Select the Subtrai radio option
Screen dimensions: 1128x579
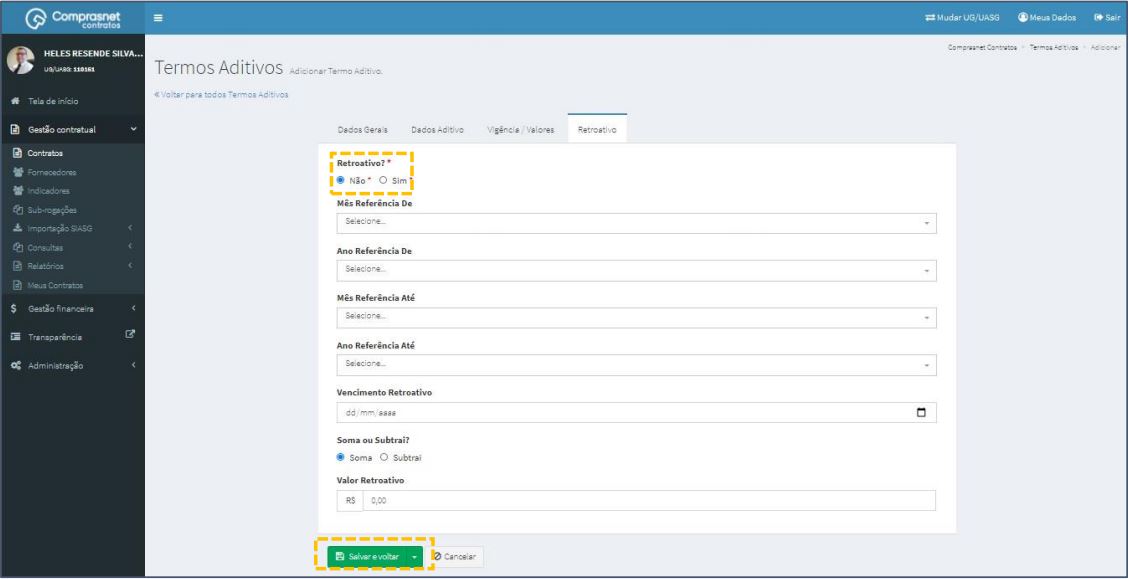point(383,457)
